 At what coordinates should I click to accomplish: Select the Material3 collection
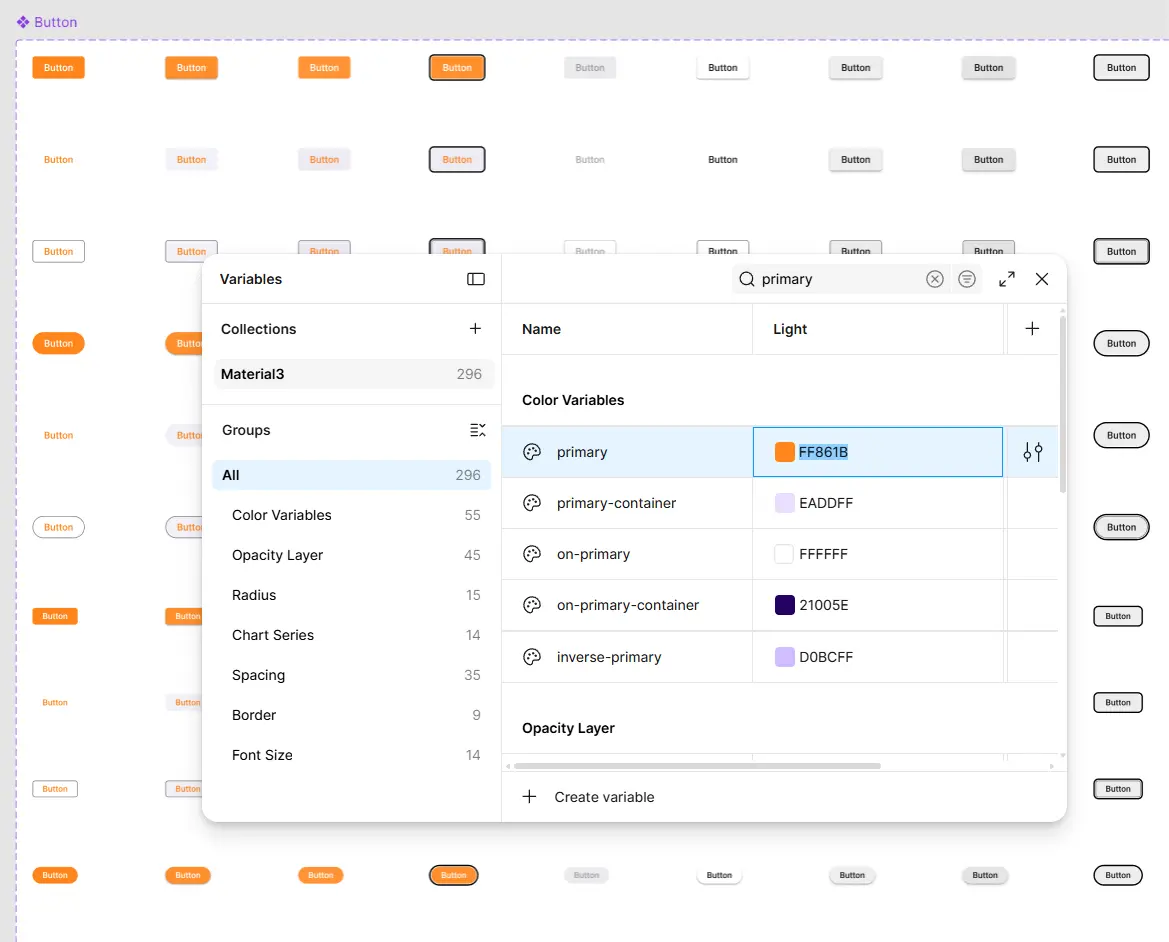point(353,374)
